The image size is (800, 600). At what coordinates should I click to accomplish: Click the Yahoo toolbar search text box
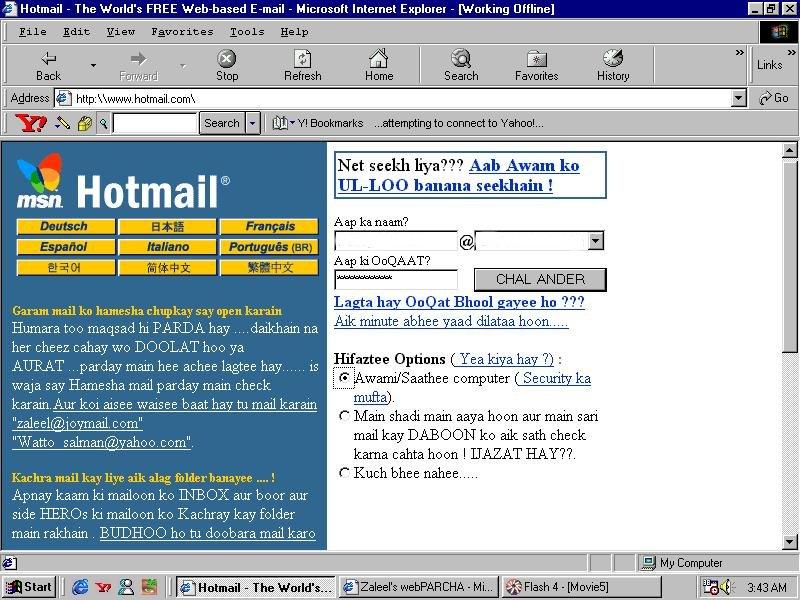click(x=155, y=123)
